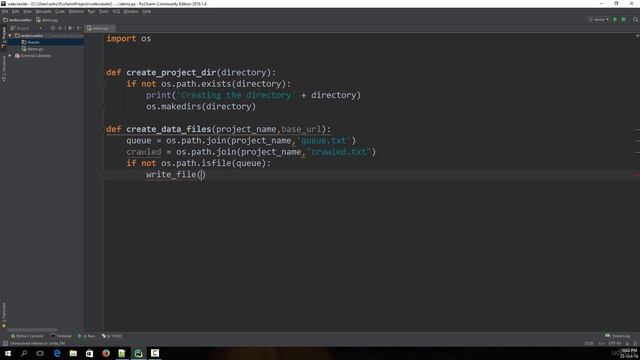Screen dimensions: 640x360
Task: Click collapse all icon in Project panel
Action: (60, 28)
